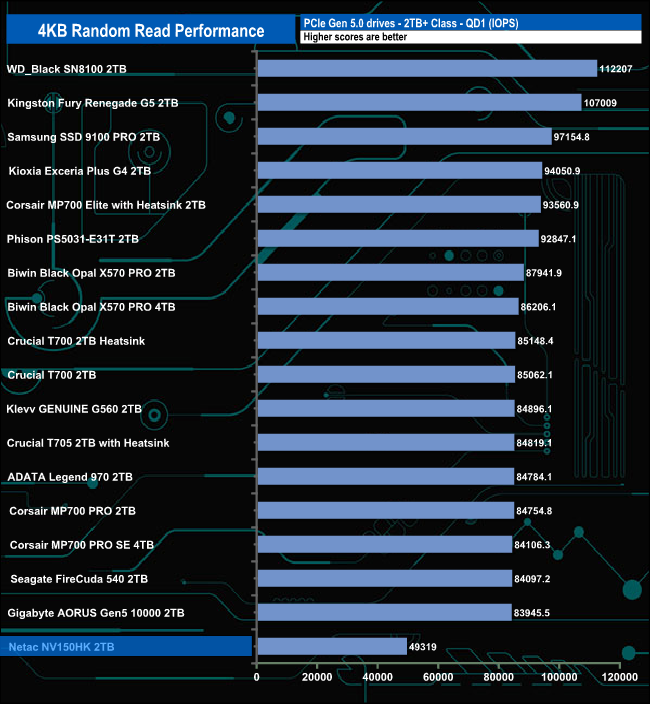Click the 83945.5 score value
650x704 pixels.
pyautogui.click(x=531, y=613)
